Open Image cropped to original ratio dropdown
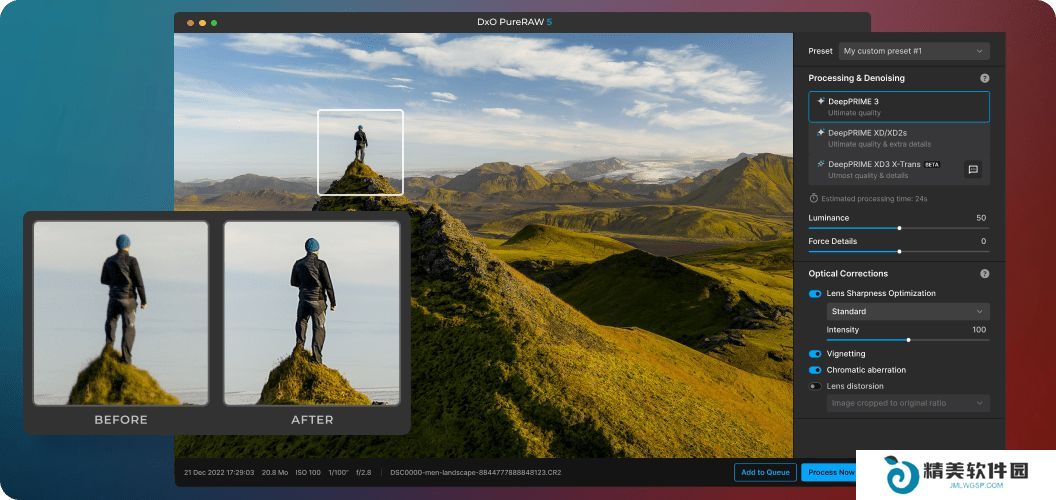This screenshot has height=500, width=1056. 908,403
